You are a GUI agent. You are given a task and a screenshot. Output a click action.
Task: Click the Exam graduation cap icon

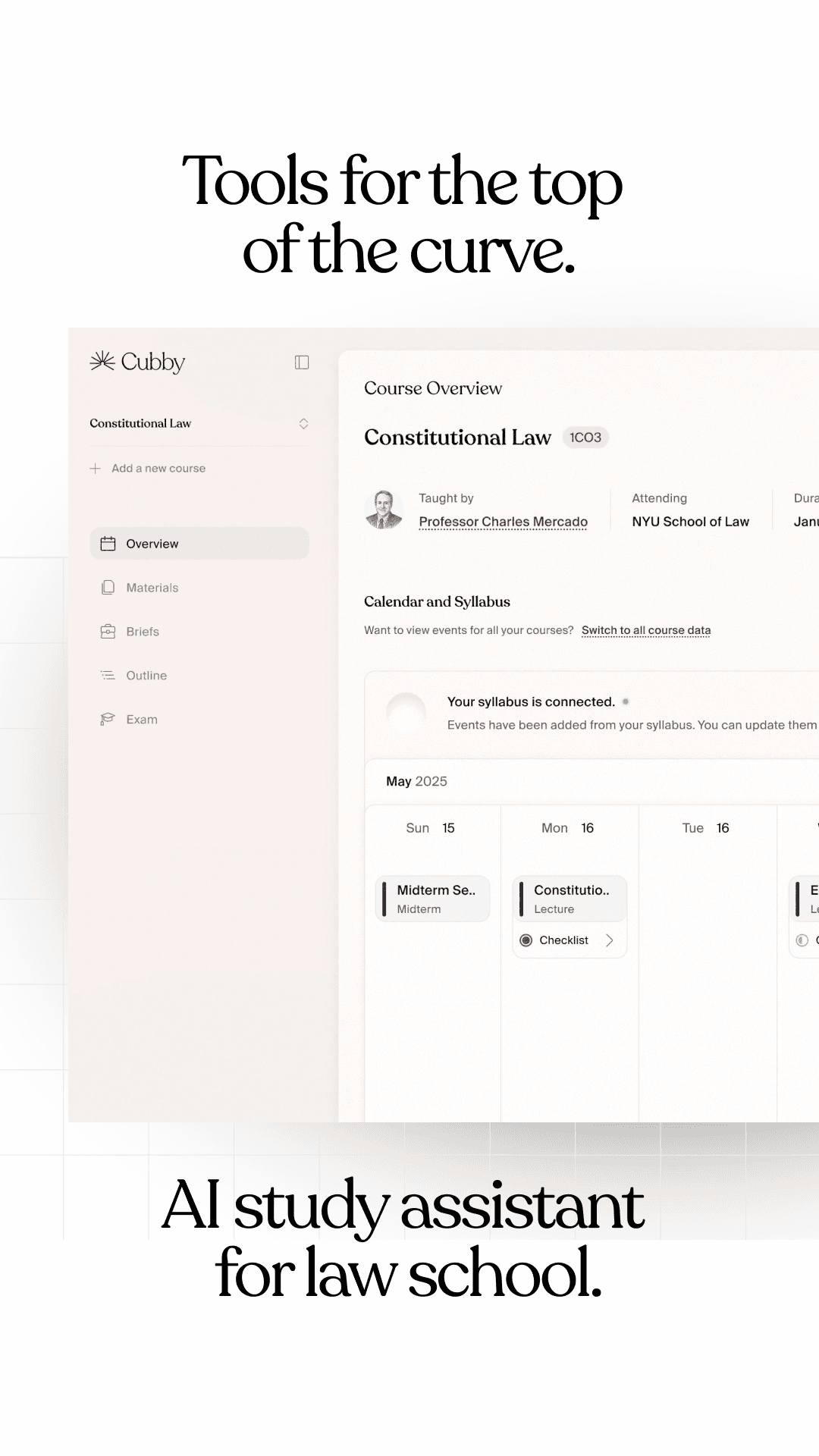(x=108, y=720)
